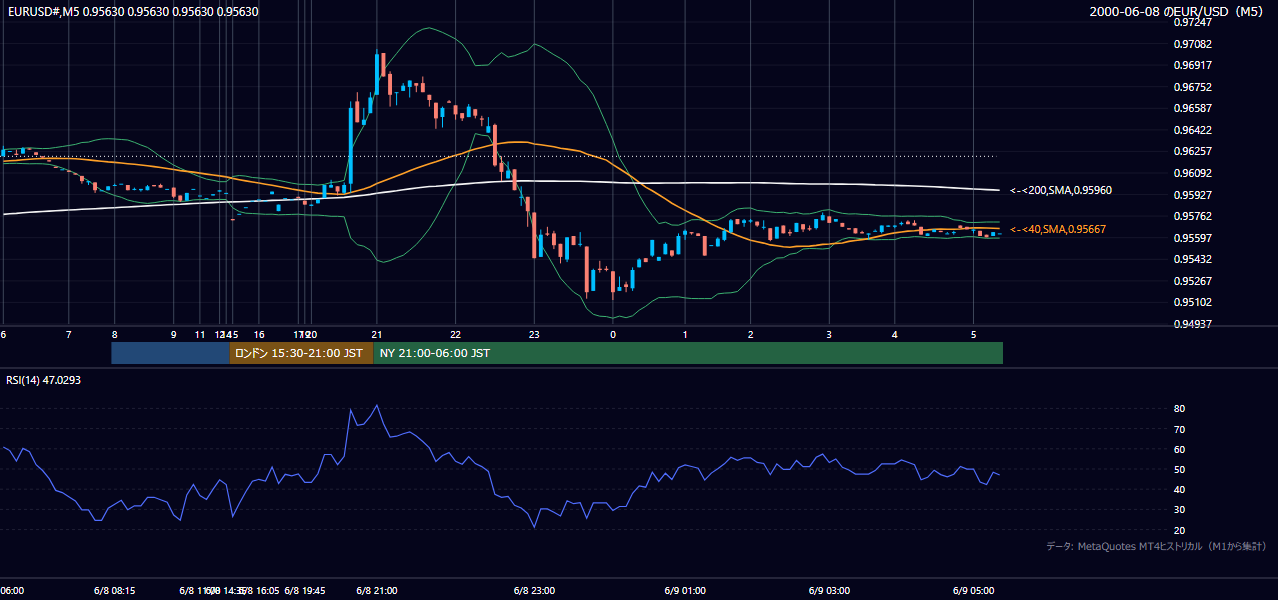Click hour label 23 on the price chart axis
This screenshot has height=600, width=1278.
534,334
